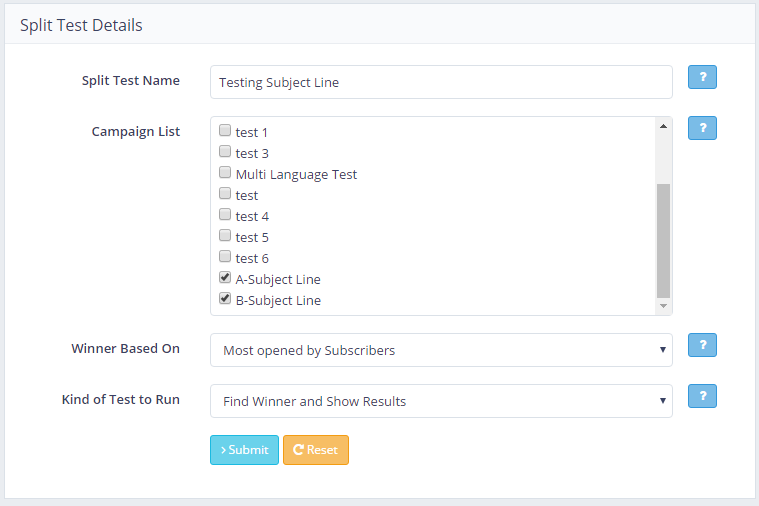Click the campaign list scrollbar thumb
The image size is (759, 506).
click(662, 240)
